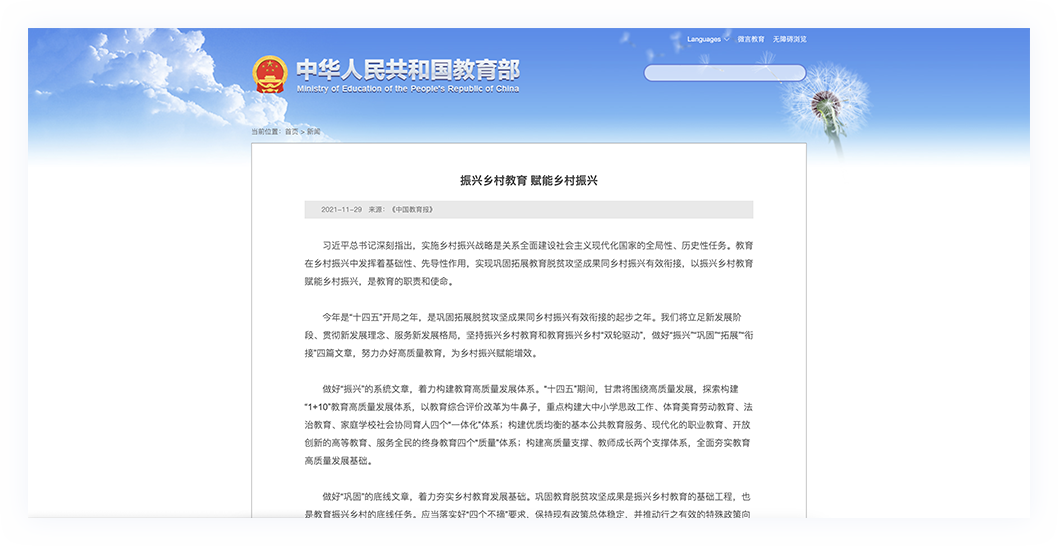The height and width of the screenshot is (546, 1058).
Task: Click the paragraph beginning 做好"巩固"的底线文章
Action: (x=529, y=505)
